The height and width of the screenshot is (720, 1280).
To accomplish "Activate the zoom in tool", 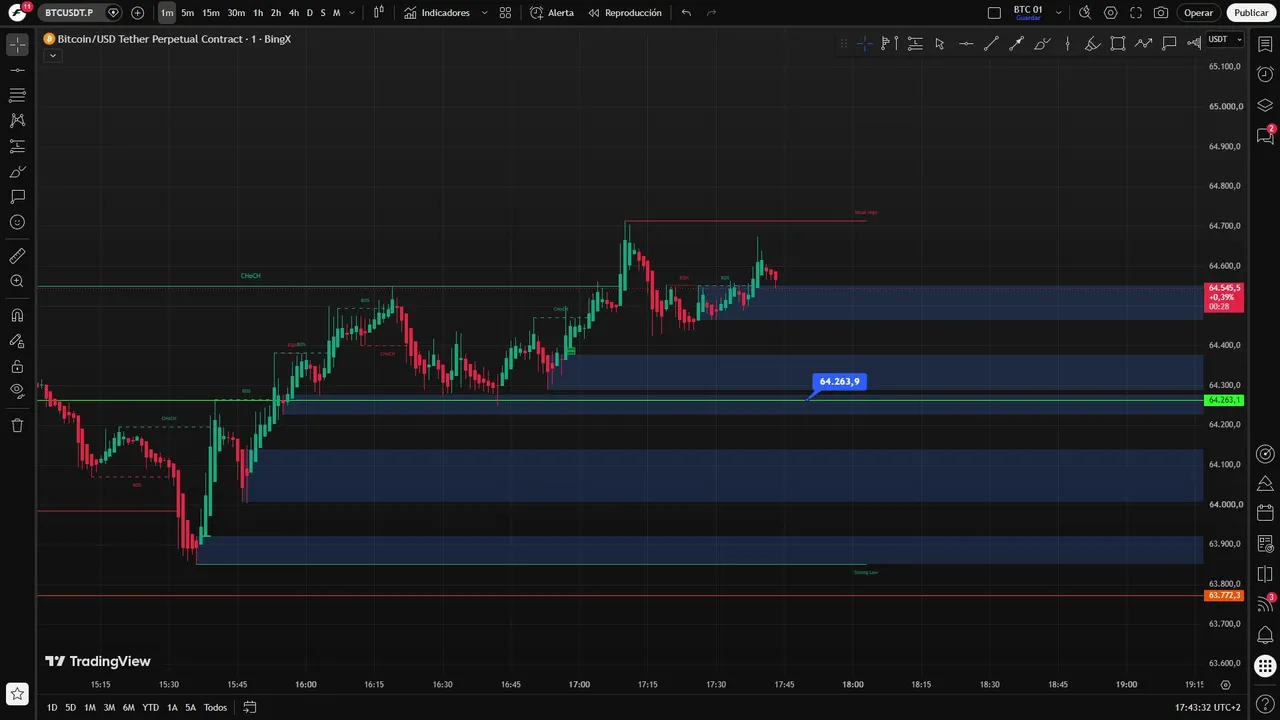I will pos(17,282).
